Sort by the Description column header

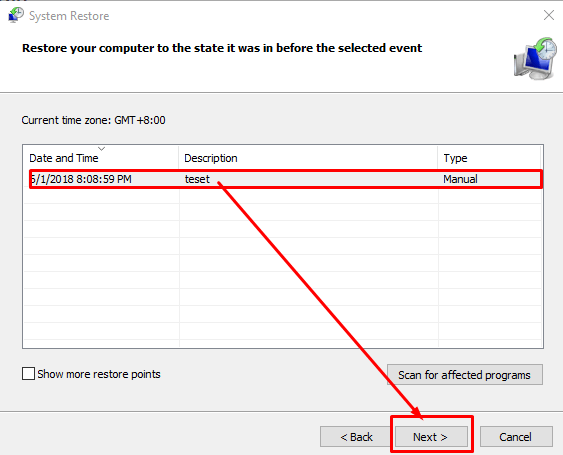308,158
